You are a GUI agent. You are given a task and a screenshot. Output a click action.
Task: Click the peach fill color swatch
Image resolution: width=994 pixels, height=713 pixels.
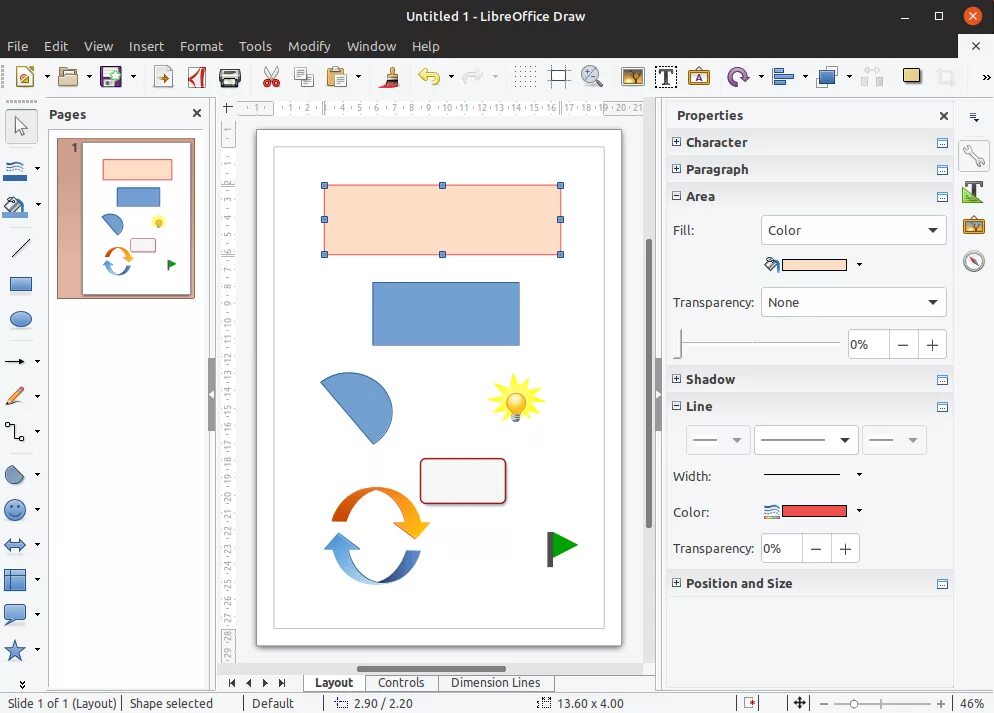point(815,265)
